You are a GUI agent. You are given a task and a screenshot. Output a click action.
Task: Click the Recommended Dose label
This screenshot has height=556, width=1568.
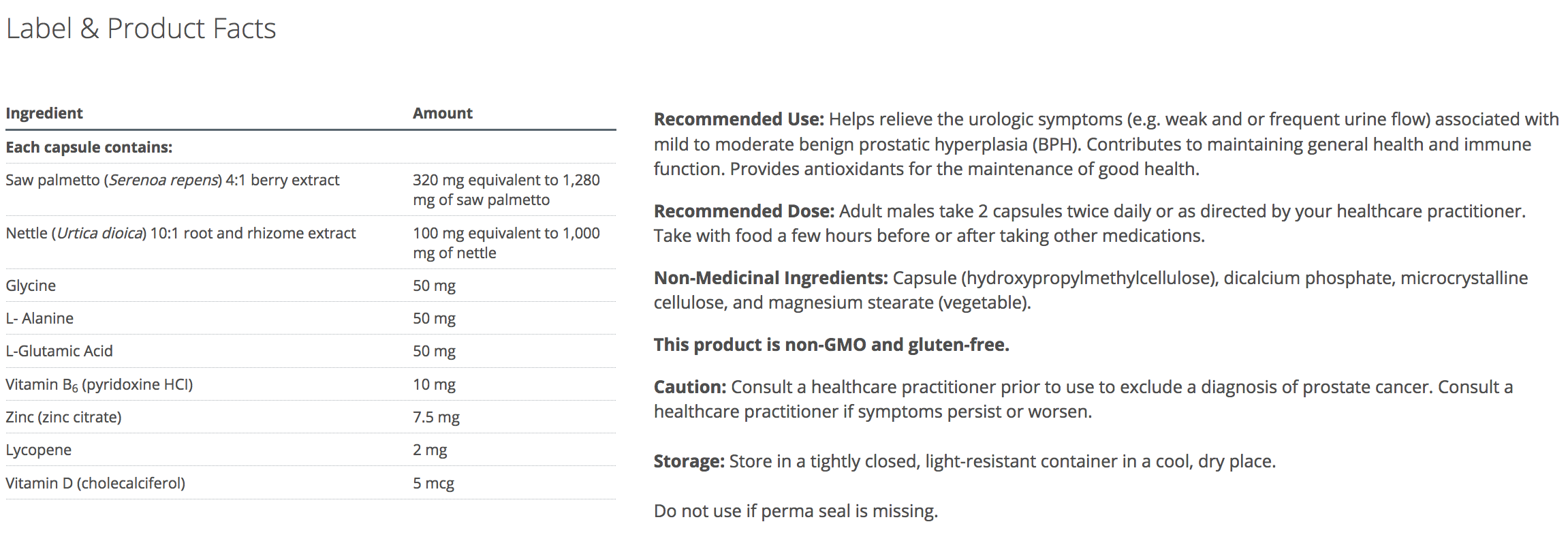pos(744,211)
